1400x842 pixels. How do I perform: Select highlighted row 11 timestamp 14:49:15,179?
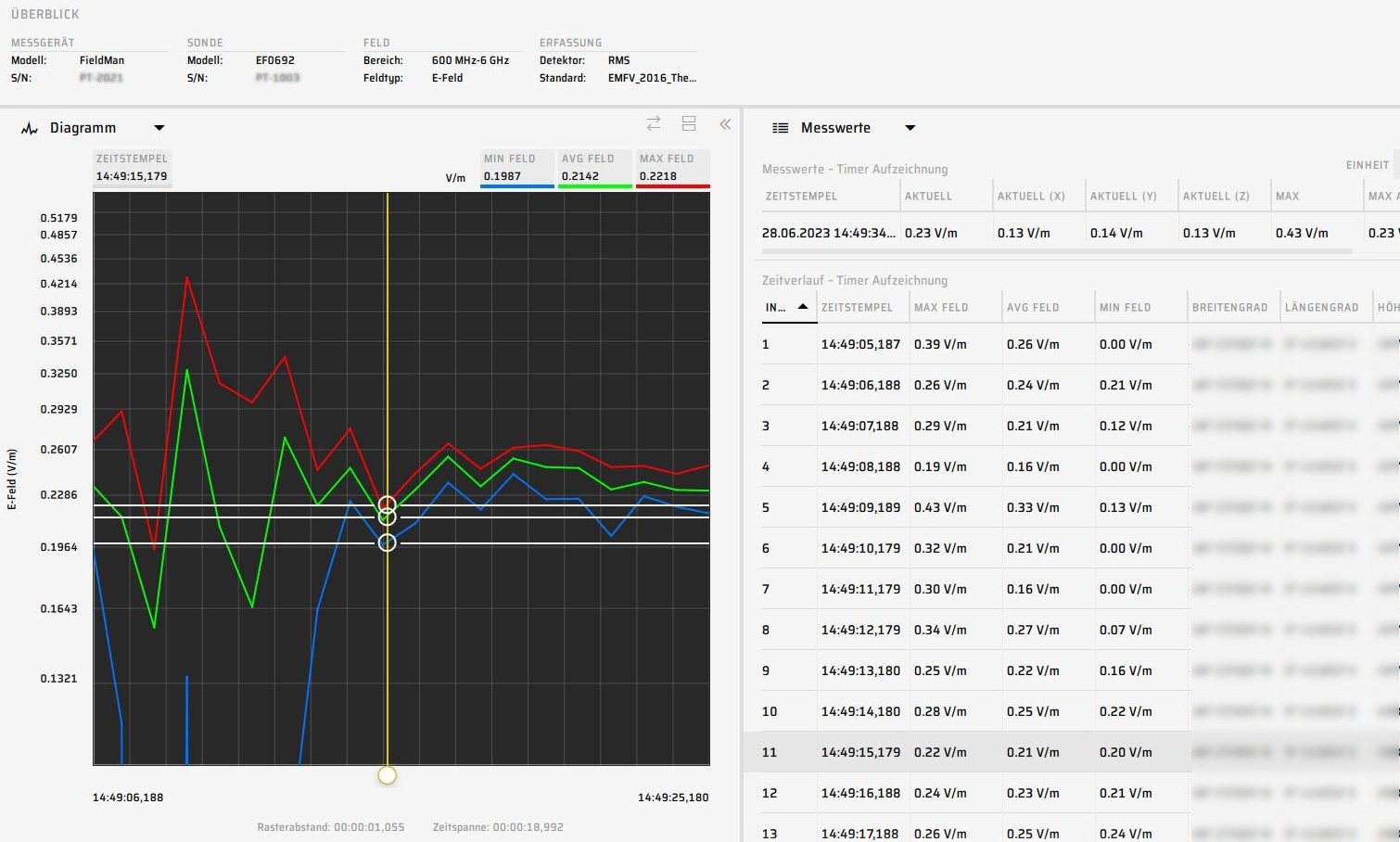click(x=1072, y=752)
